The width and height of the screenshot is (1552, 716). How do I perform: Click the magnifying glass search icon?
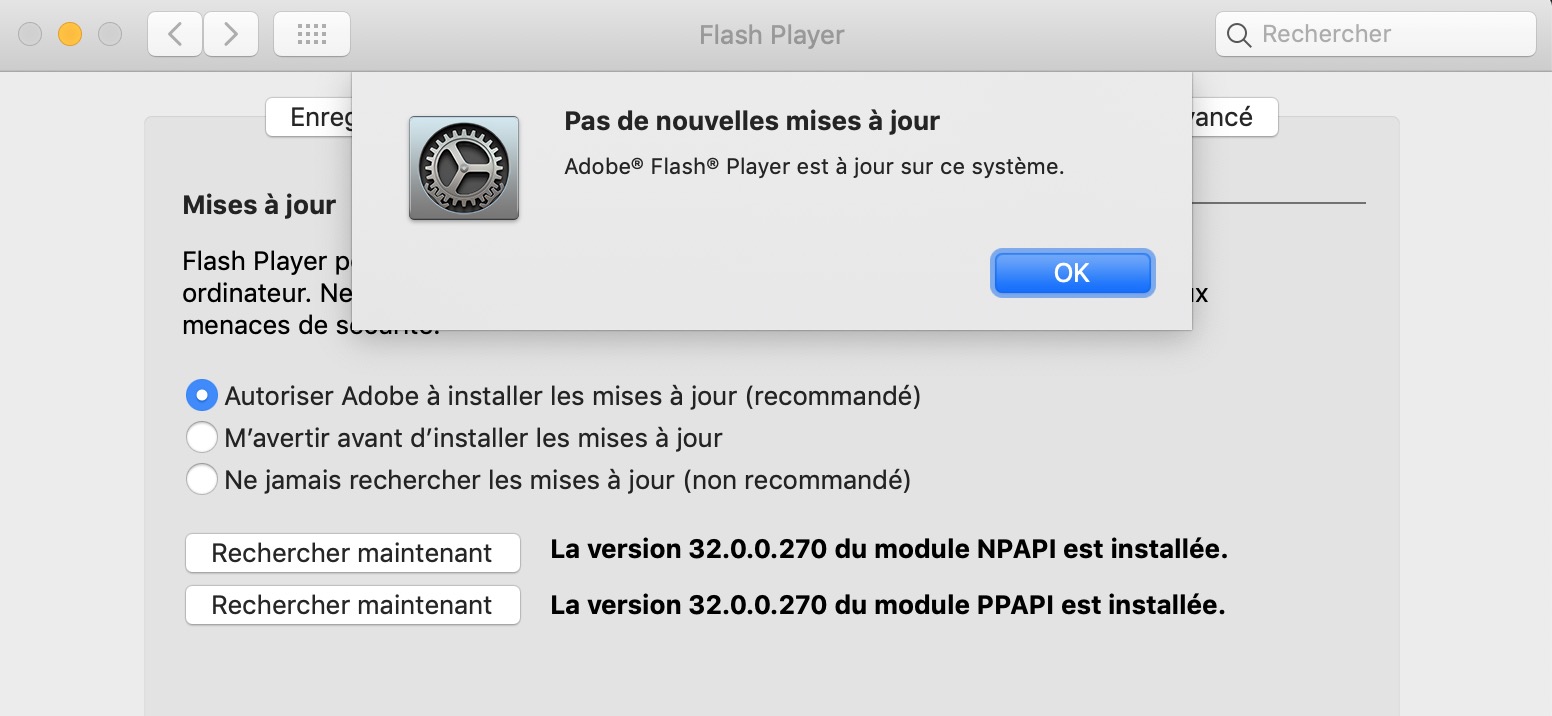tap(1239, 35)
